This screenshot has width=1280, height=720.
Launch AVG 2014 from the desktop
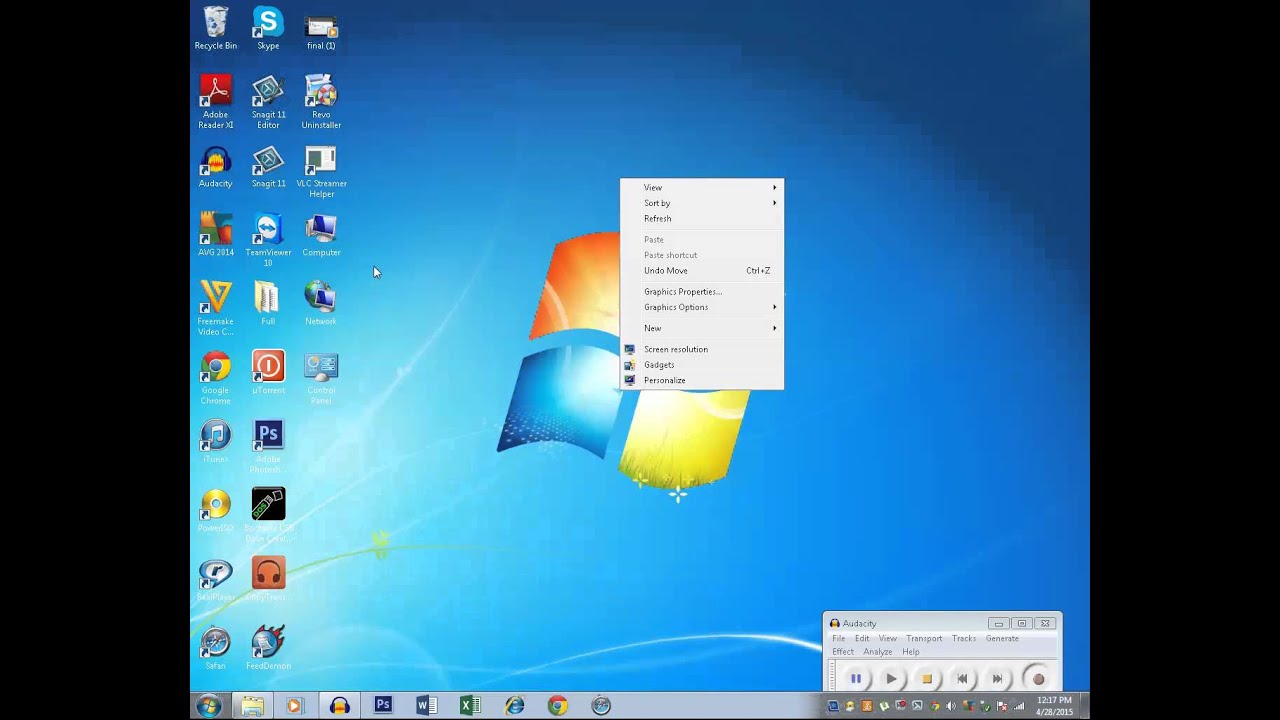(215, 230)
